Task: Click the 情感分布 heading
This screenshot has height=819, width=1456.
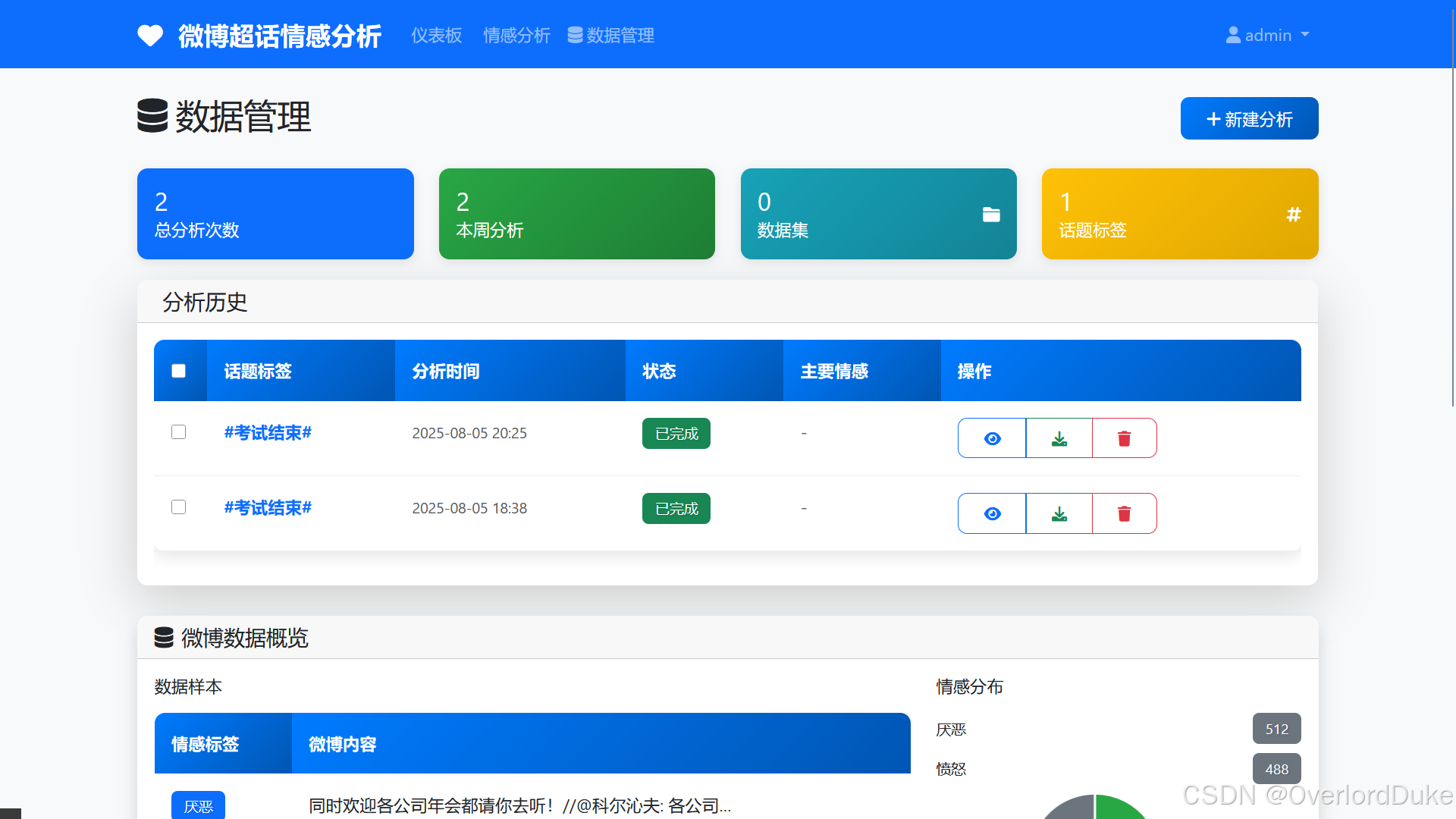Action: click(969, 686)
